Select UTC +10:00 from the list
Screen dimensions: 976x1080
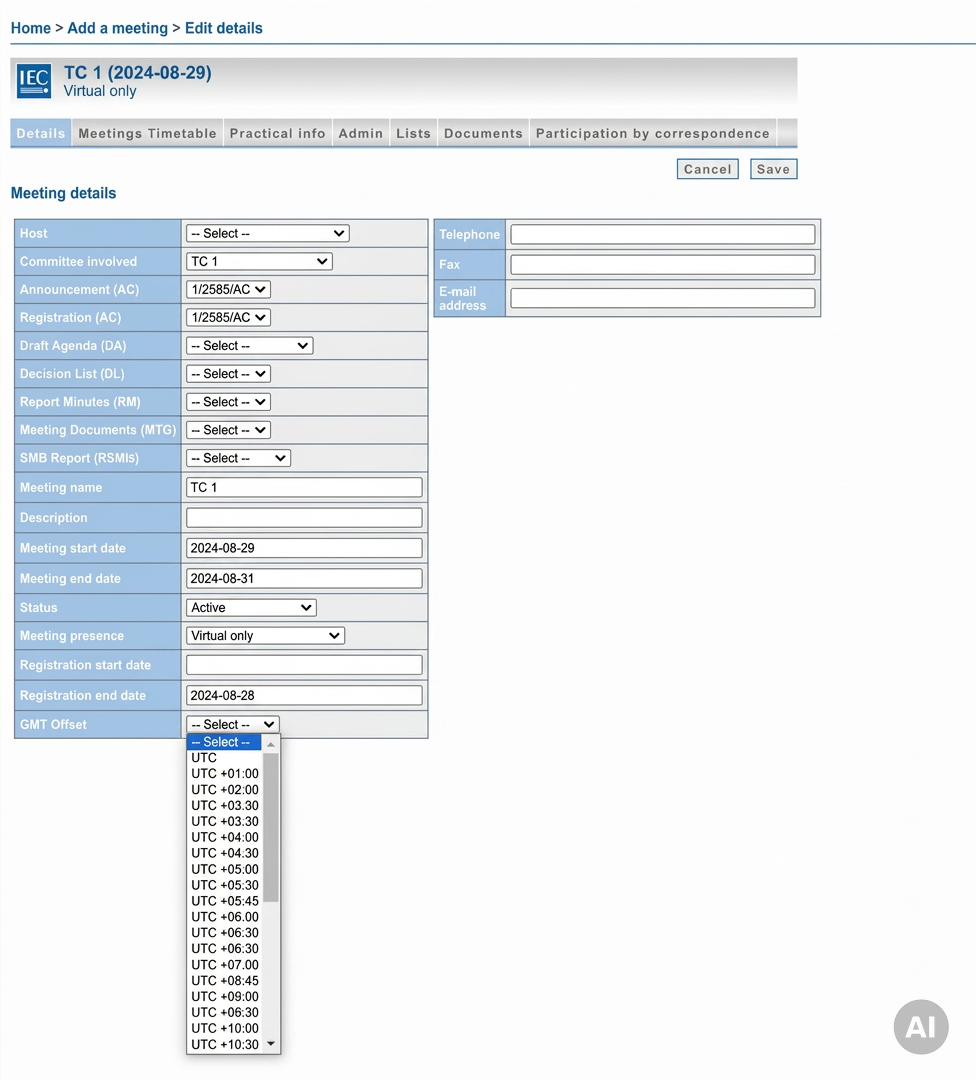[225, 1028]
